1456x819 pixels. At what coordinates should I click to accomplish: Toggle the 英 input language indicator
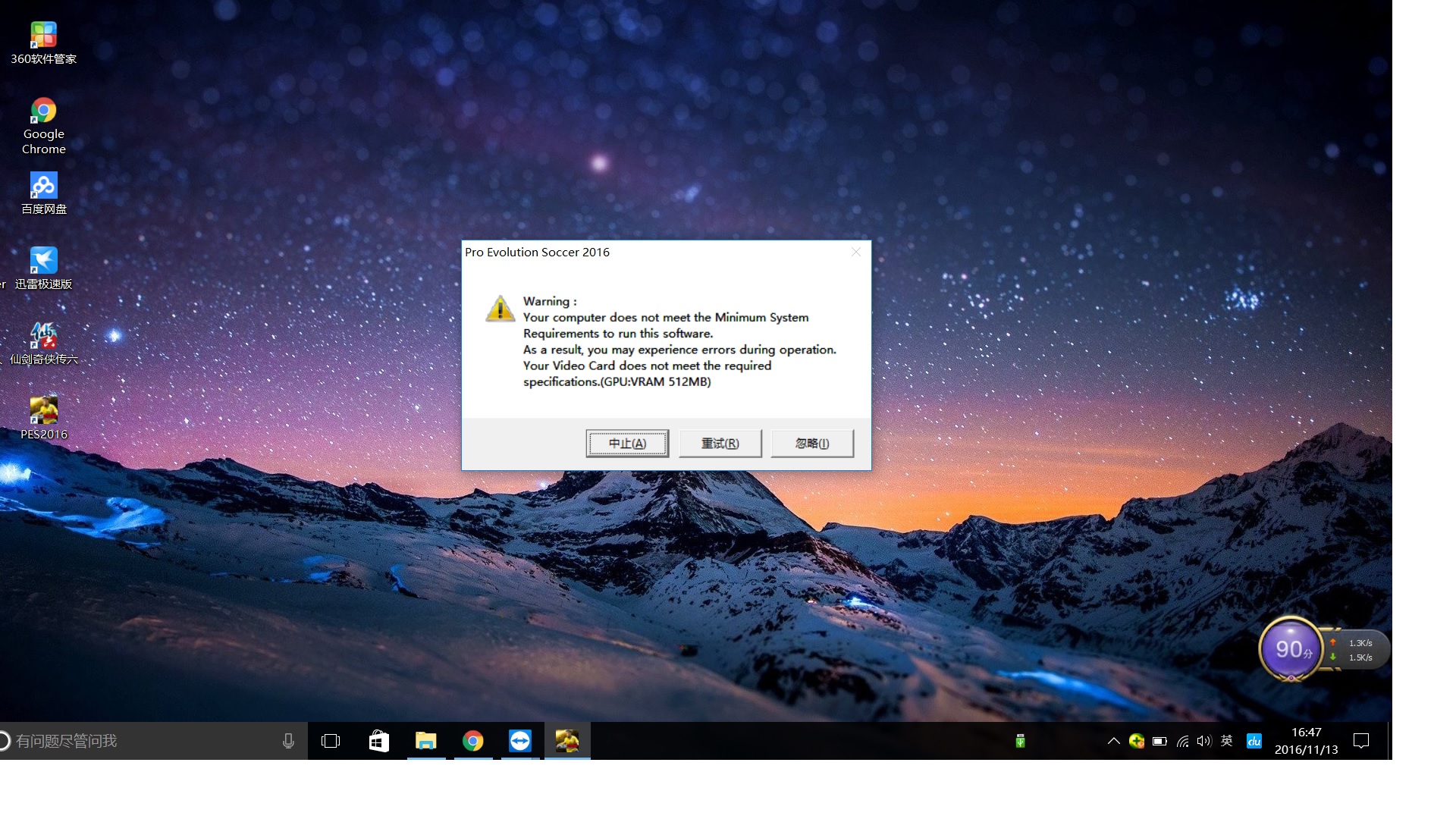coord(1226,741)
